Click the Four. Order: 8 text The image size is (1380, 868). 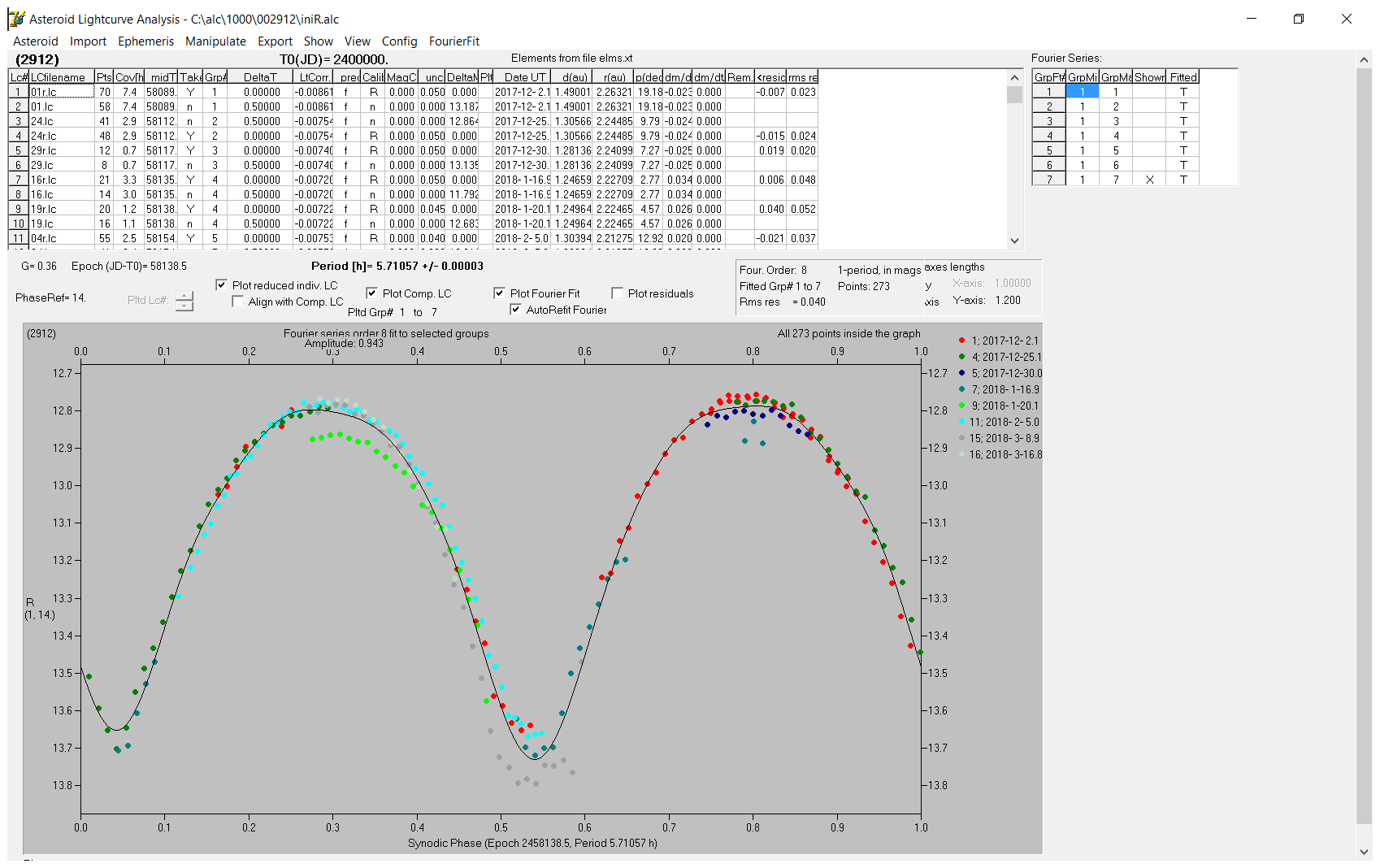[773, 270]
